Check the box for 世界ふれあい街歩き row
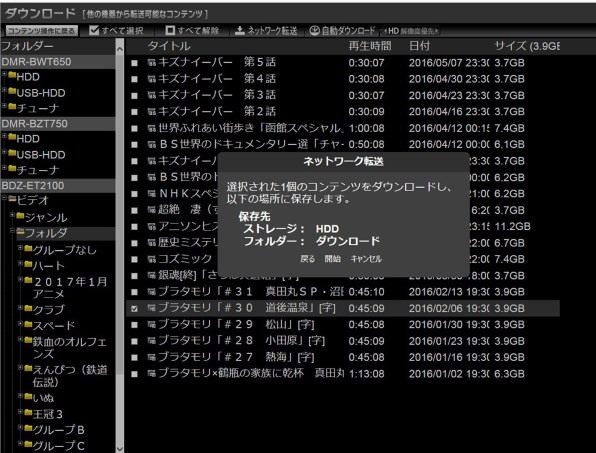This screenshot has width=596, height=453. (x=134, y=128)
